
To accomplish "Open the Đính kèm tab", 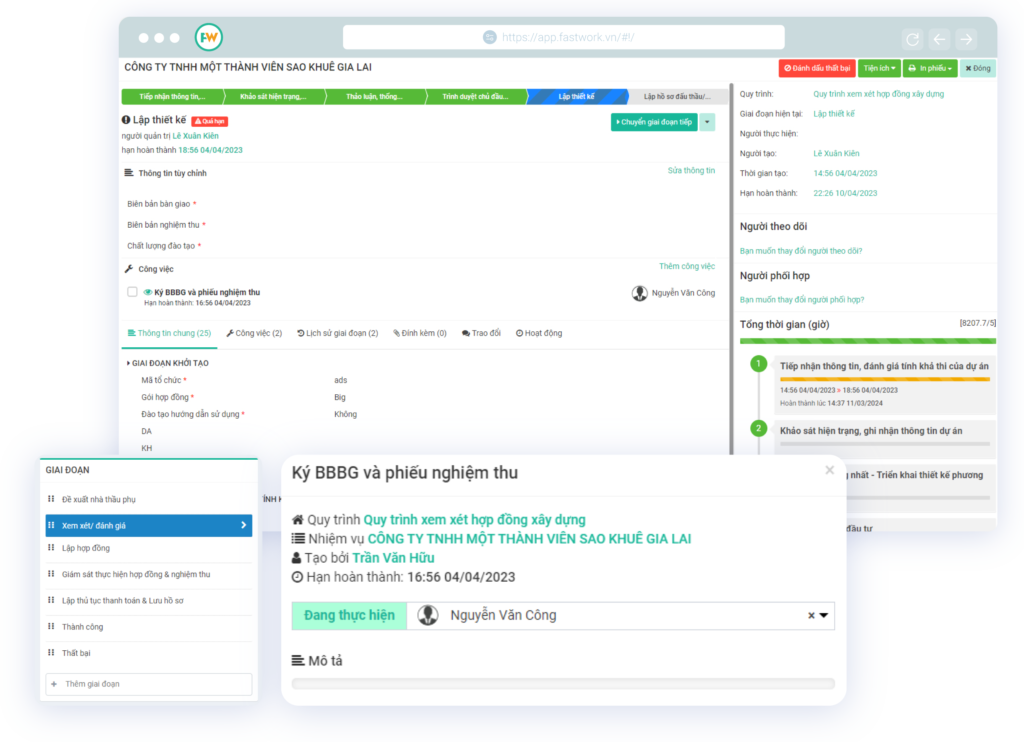I will pyautogui.click(x=419, y=333).
